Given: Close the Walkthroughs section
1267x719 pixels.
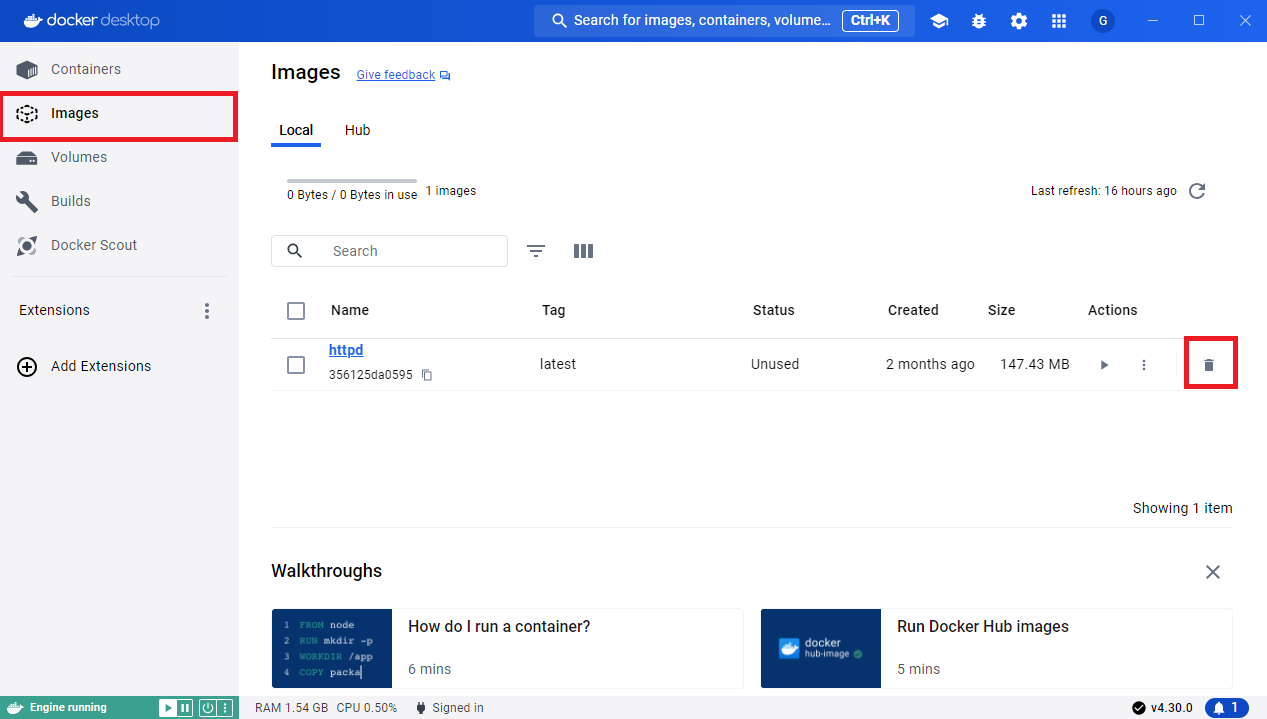Looking at the screenshot, I should pos(1213,572).
